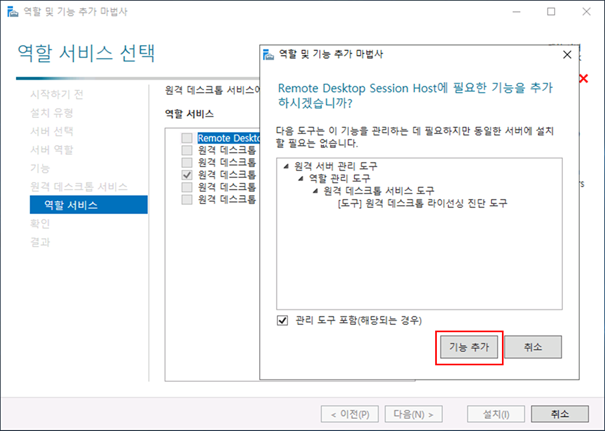Screen dimensions: 605x431
Task: Open the 원격 데스크톱 서비스 step
Action: (79, 187)
